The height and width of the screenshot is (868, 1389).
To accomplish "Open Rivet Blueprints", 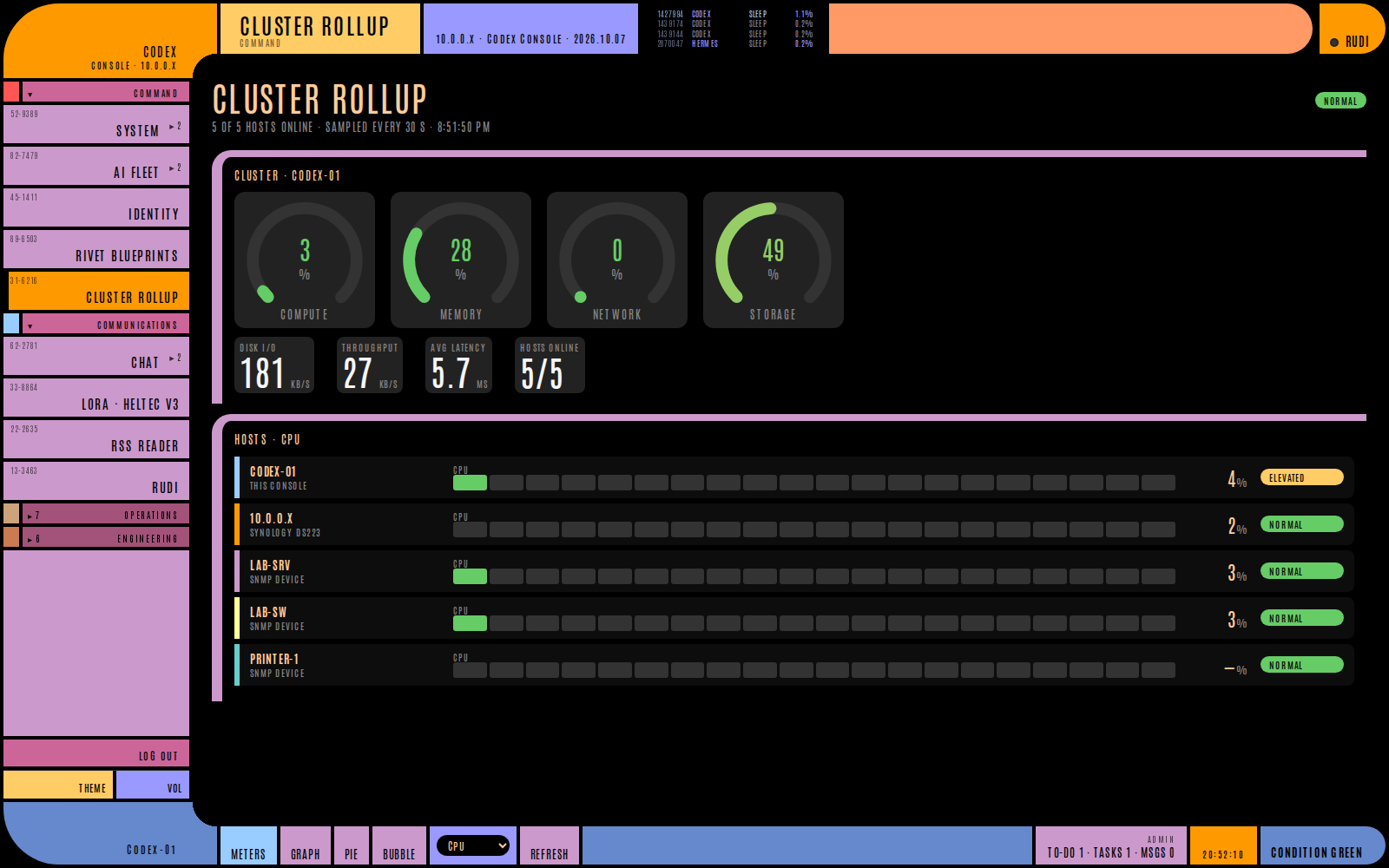I will coord(96,249).
